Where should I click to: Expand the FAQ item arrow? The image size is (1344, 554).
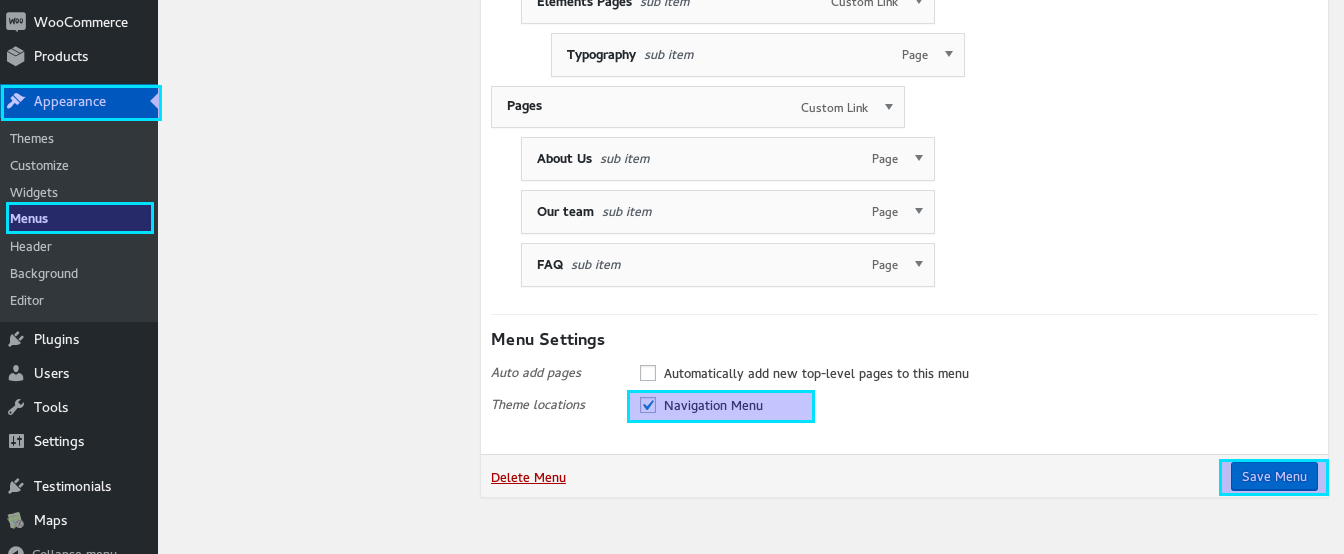918,264
